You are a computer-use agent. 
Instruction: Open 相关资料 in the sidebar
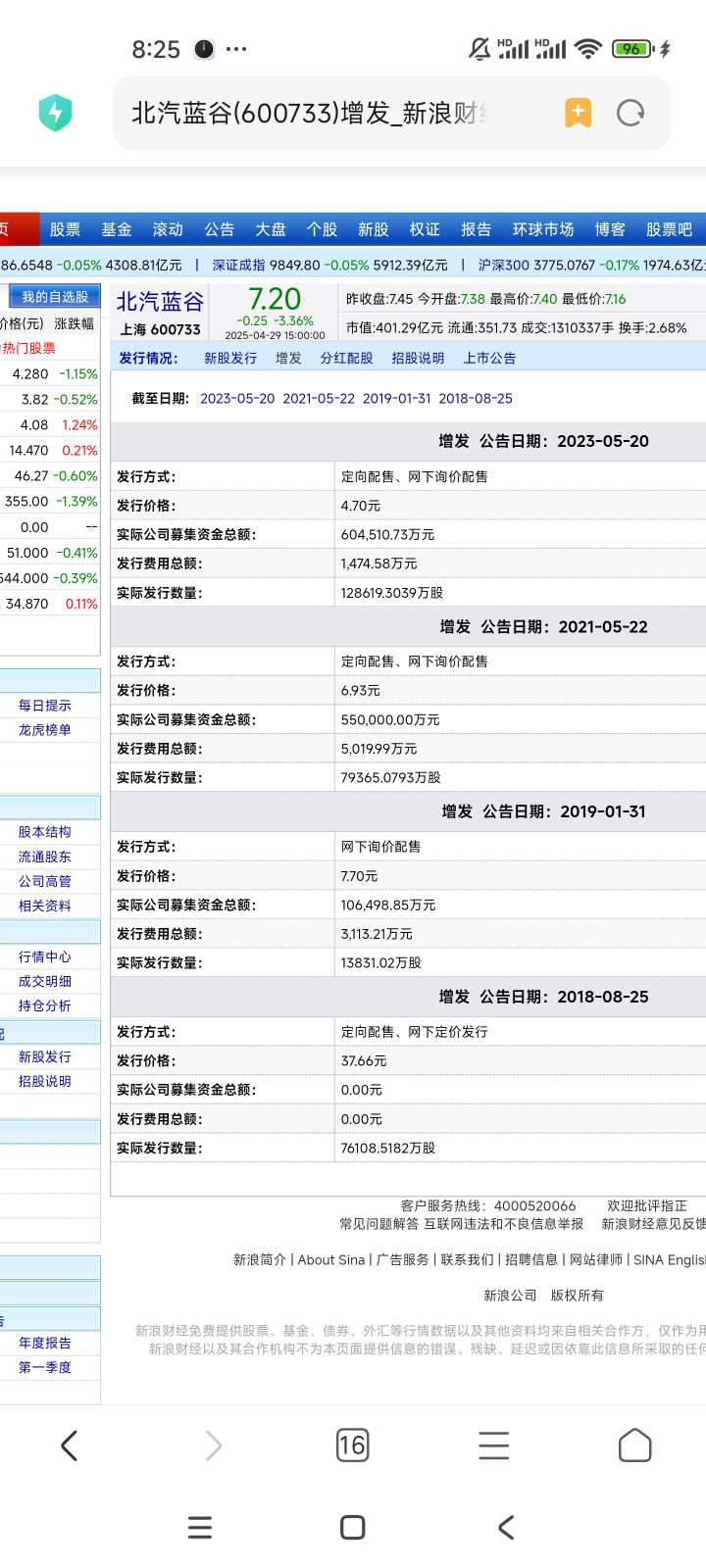(x=44, y=906)
